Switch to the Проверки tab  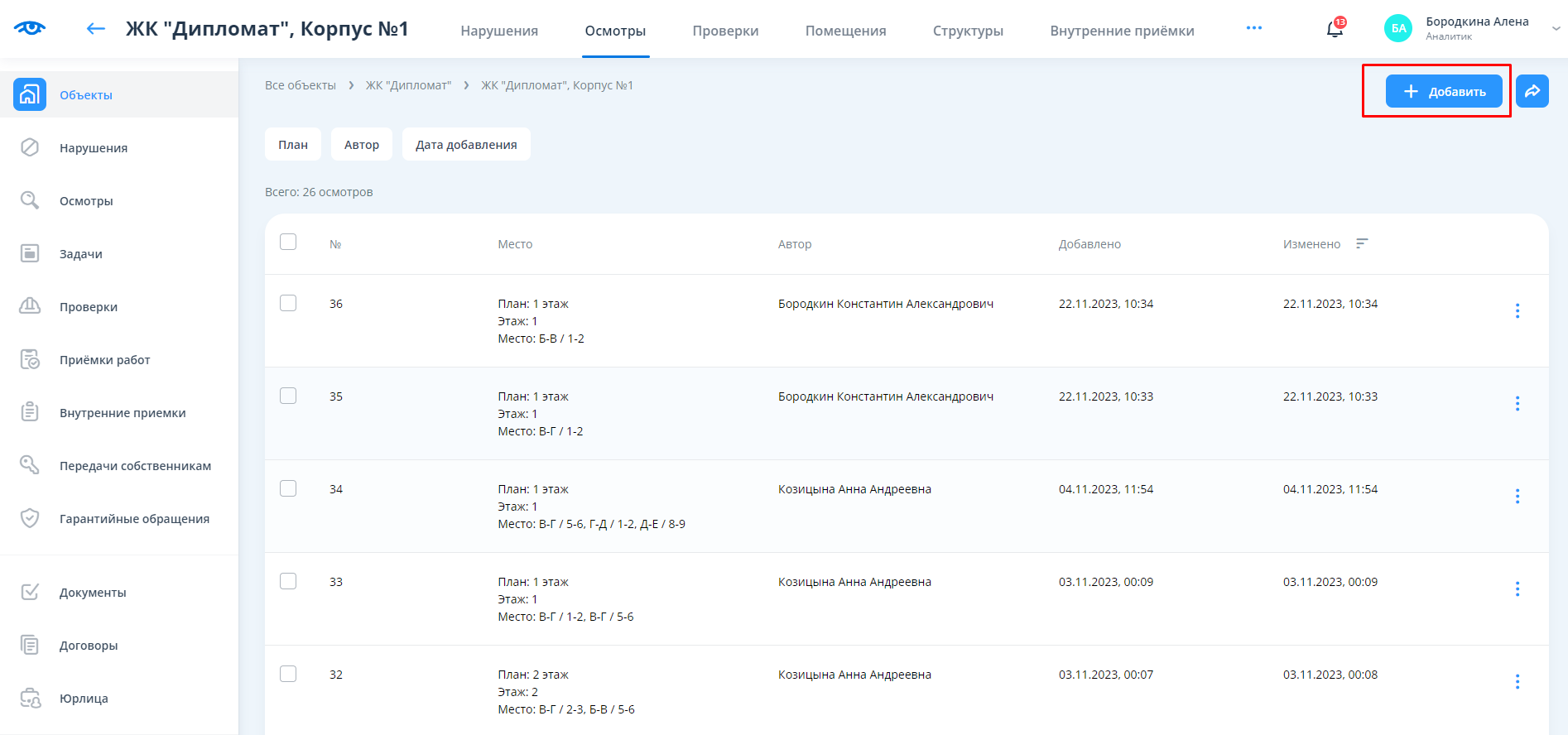coord(725,31)
